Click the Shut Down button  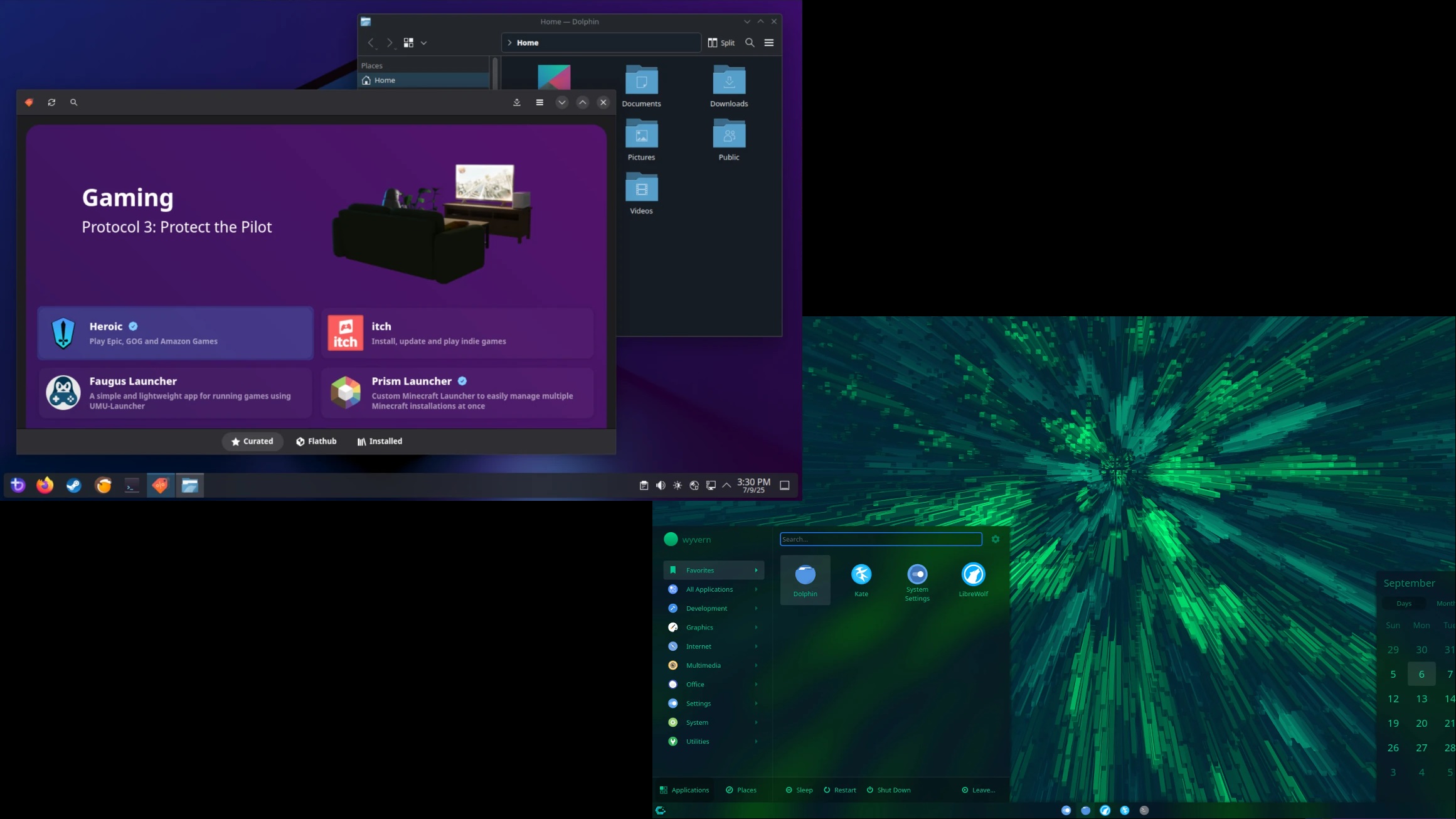[888, 790]
